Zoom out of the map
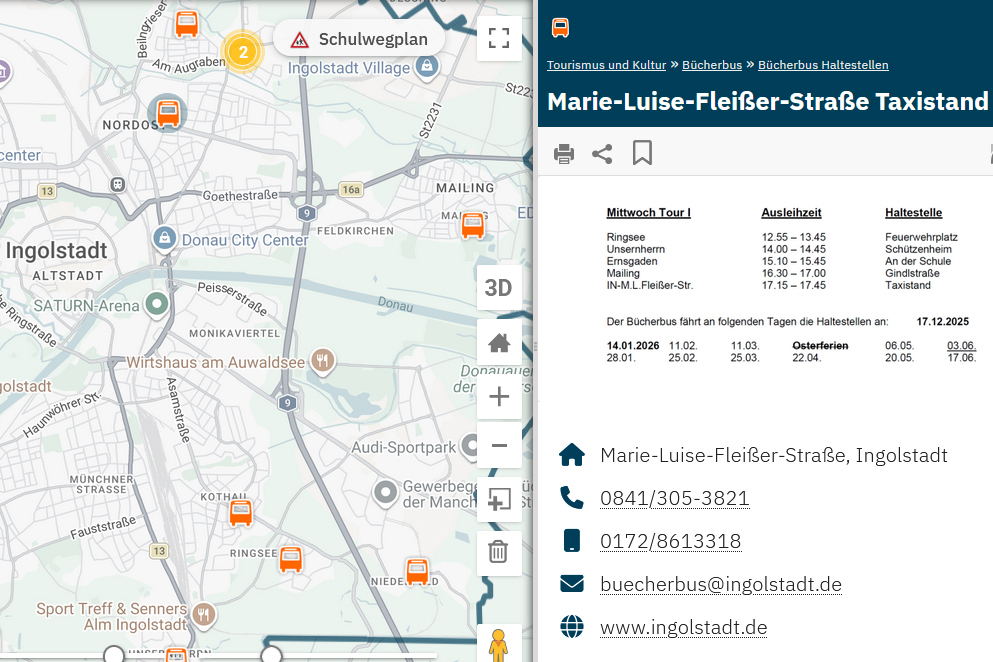This screenshot has height=662, width=993. tap(498, 445)
